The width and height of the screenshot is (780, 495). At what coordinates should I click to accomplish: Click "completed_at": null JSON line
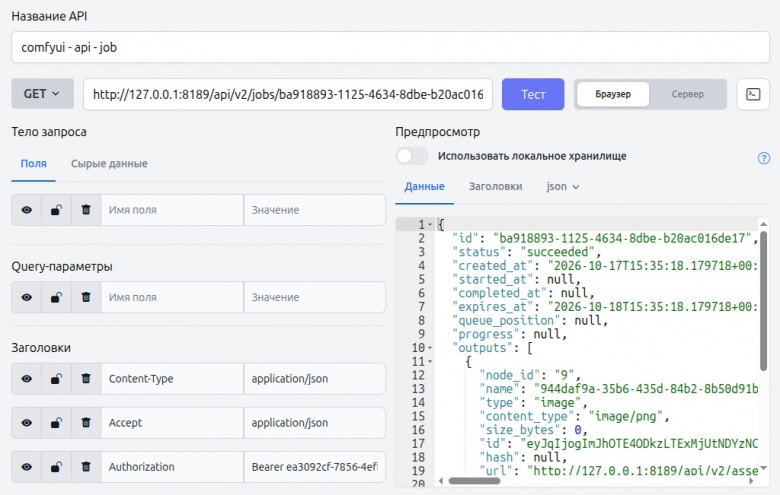click(x=523, y=293)
